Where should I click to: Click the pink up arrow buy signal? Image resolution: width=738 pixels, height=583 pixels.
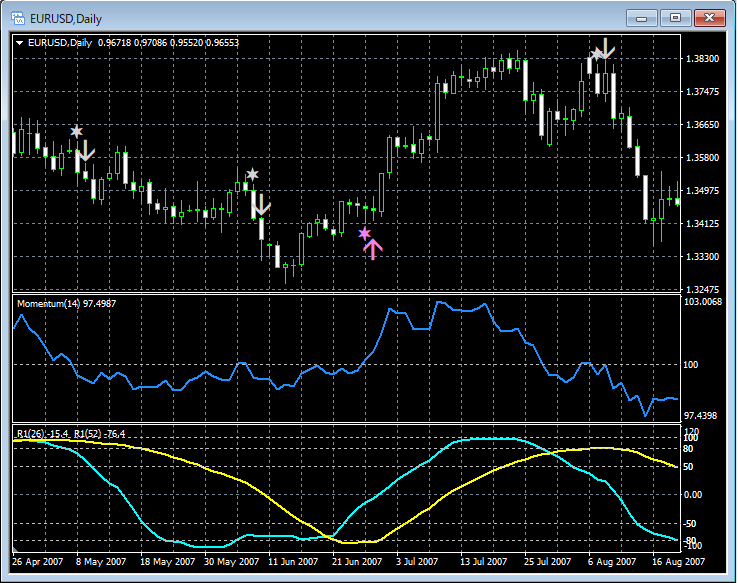tap(373, 250)
